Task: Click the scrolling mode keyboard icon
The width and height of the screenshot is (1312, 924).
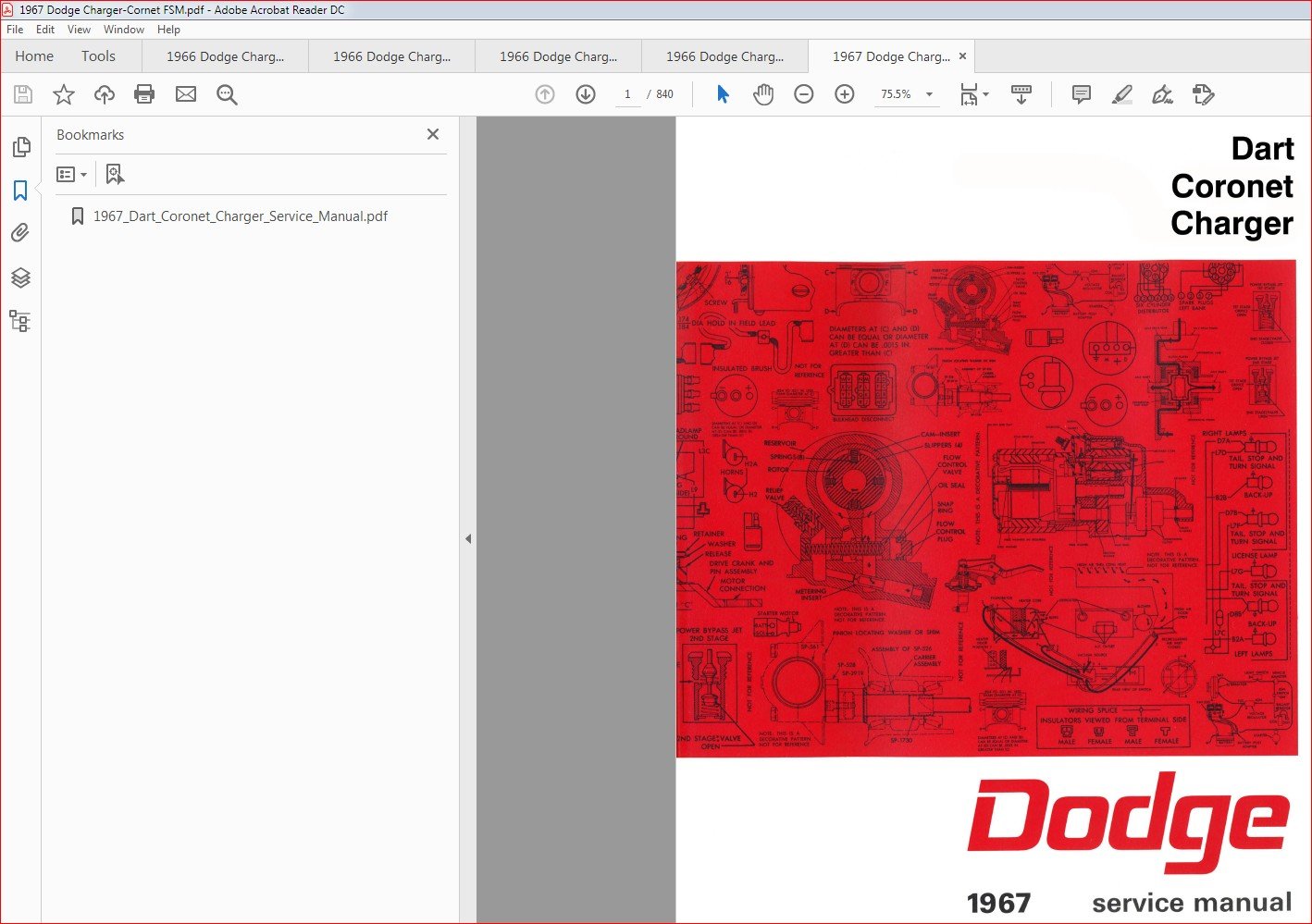Action: click(1021, 94)
